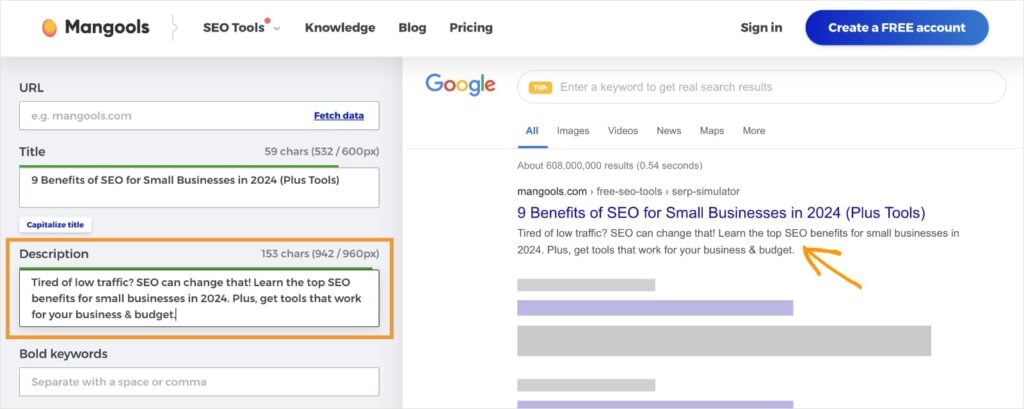Open the SEO Tools dropdown menu

click(x=241, y=27)
